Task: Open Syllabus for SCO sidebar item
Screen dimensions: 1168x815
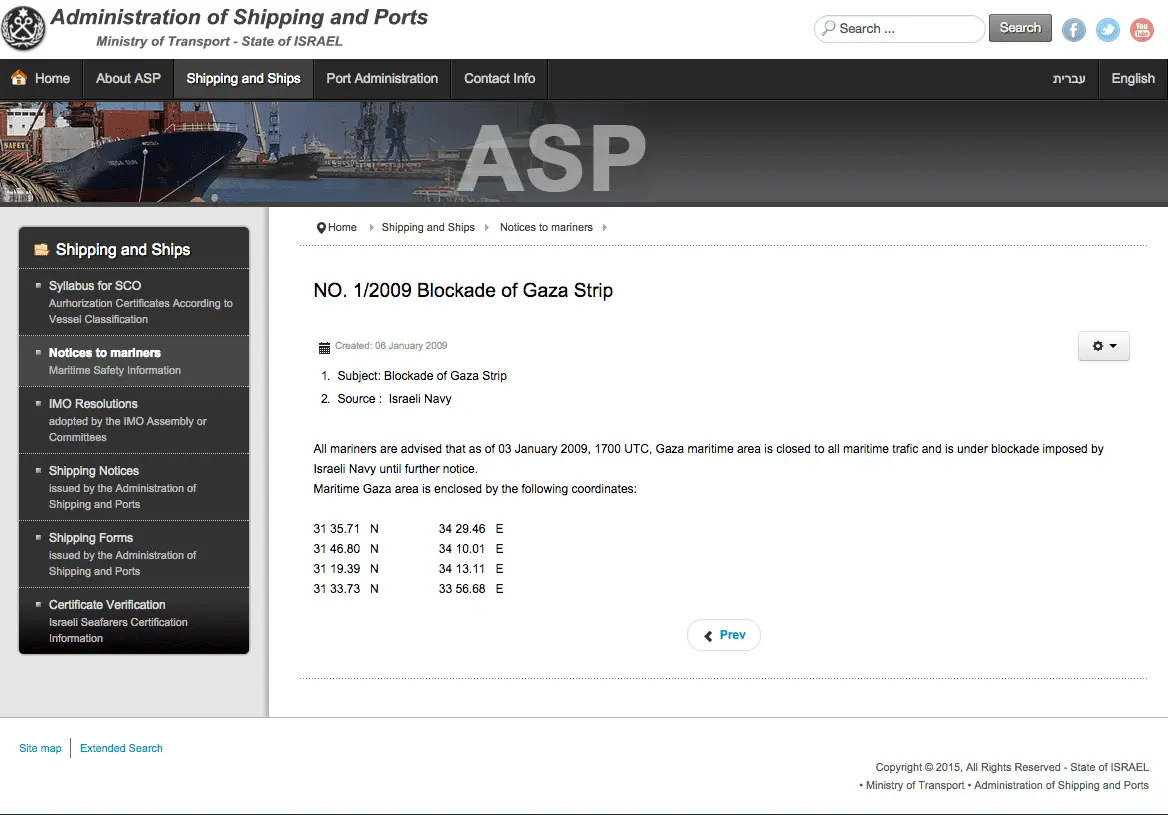Action: [95, 286]
